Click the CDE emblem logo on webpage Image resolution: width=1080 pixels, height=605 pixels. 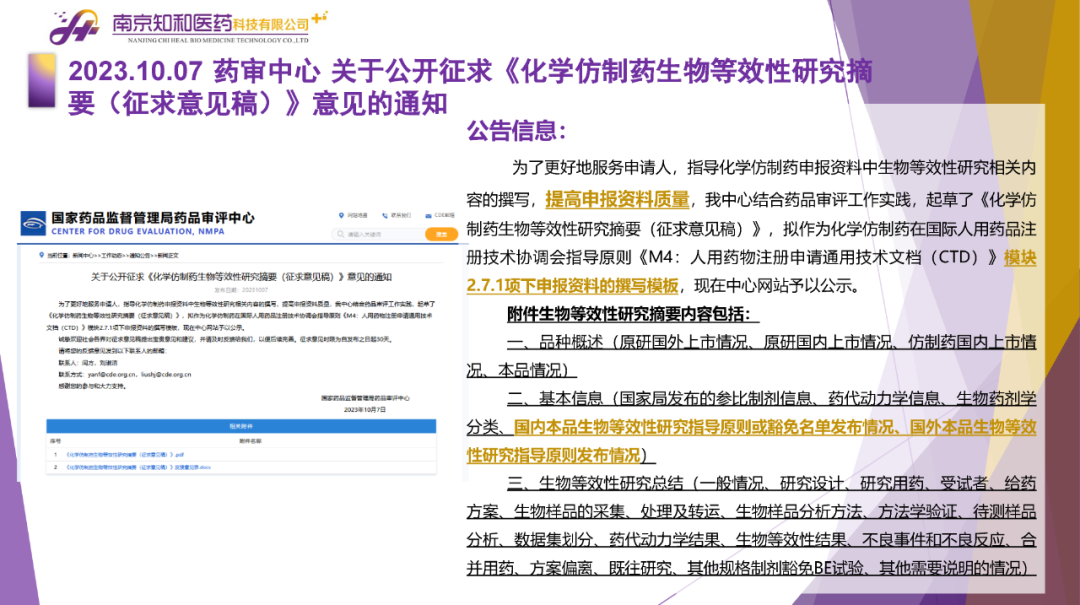tap(34, 222)
